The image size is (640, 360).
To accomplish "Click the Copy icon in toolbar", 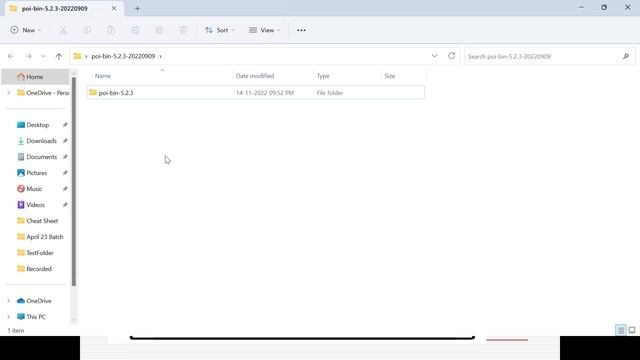I will [x=87, y=30].
